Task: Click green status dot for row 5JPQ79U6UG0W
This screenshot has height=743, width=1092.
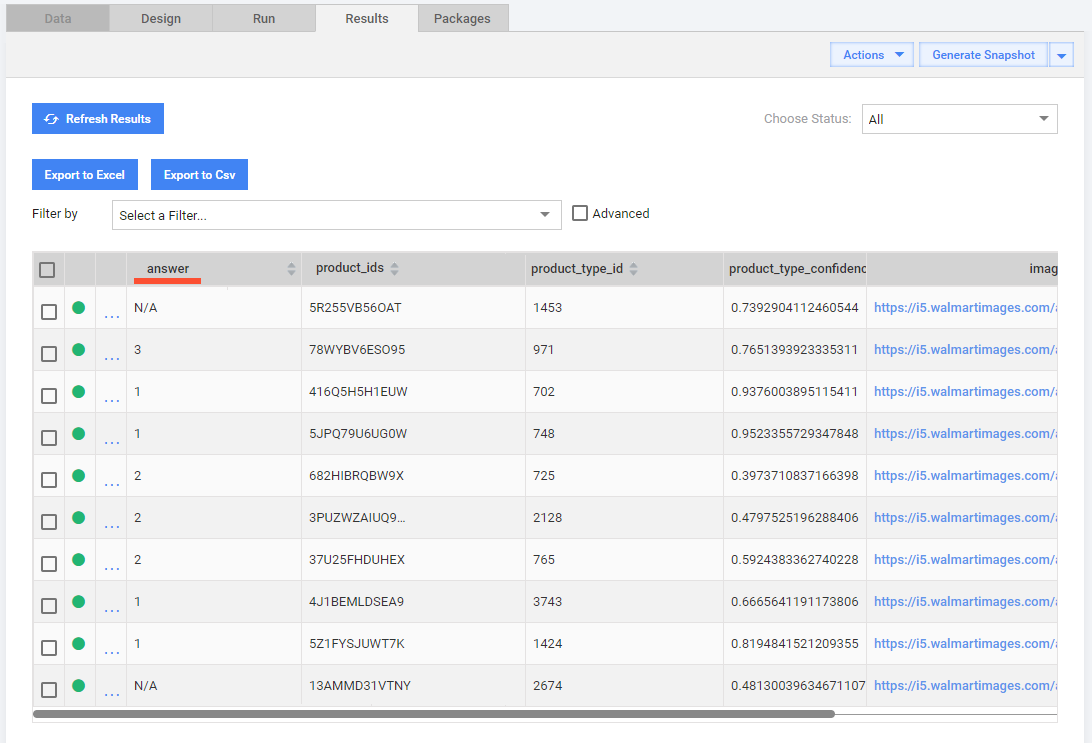Action: click(x=79, y=433)
